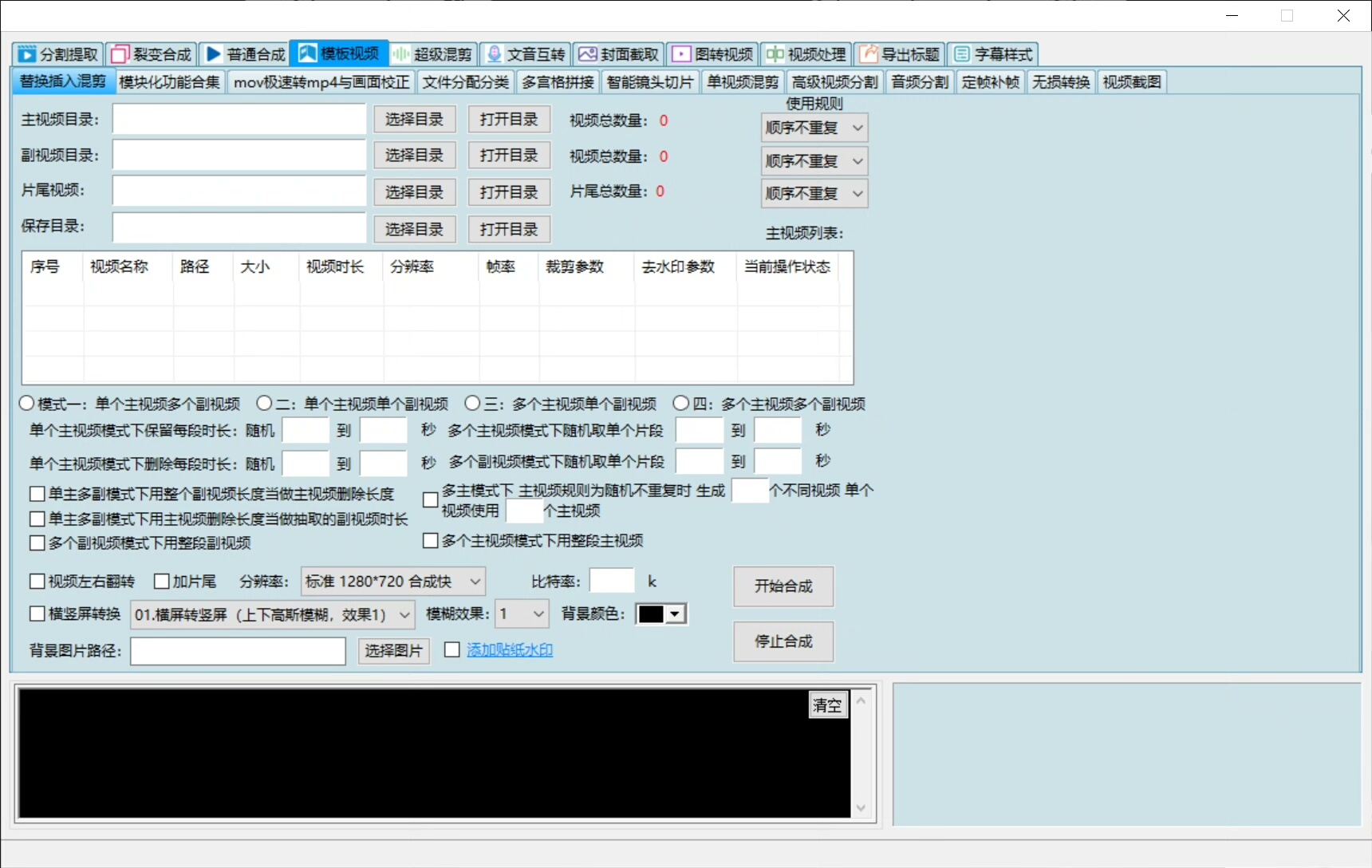Viewport: 1372px width, 868px height.
Task: Click the 主视频目录 input field
Action: point(239,120)
